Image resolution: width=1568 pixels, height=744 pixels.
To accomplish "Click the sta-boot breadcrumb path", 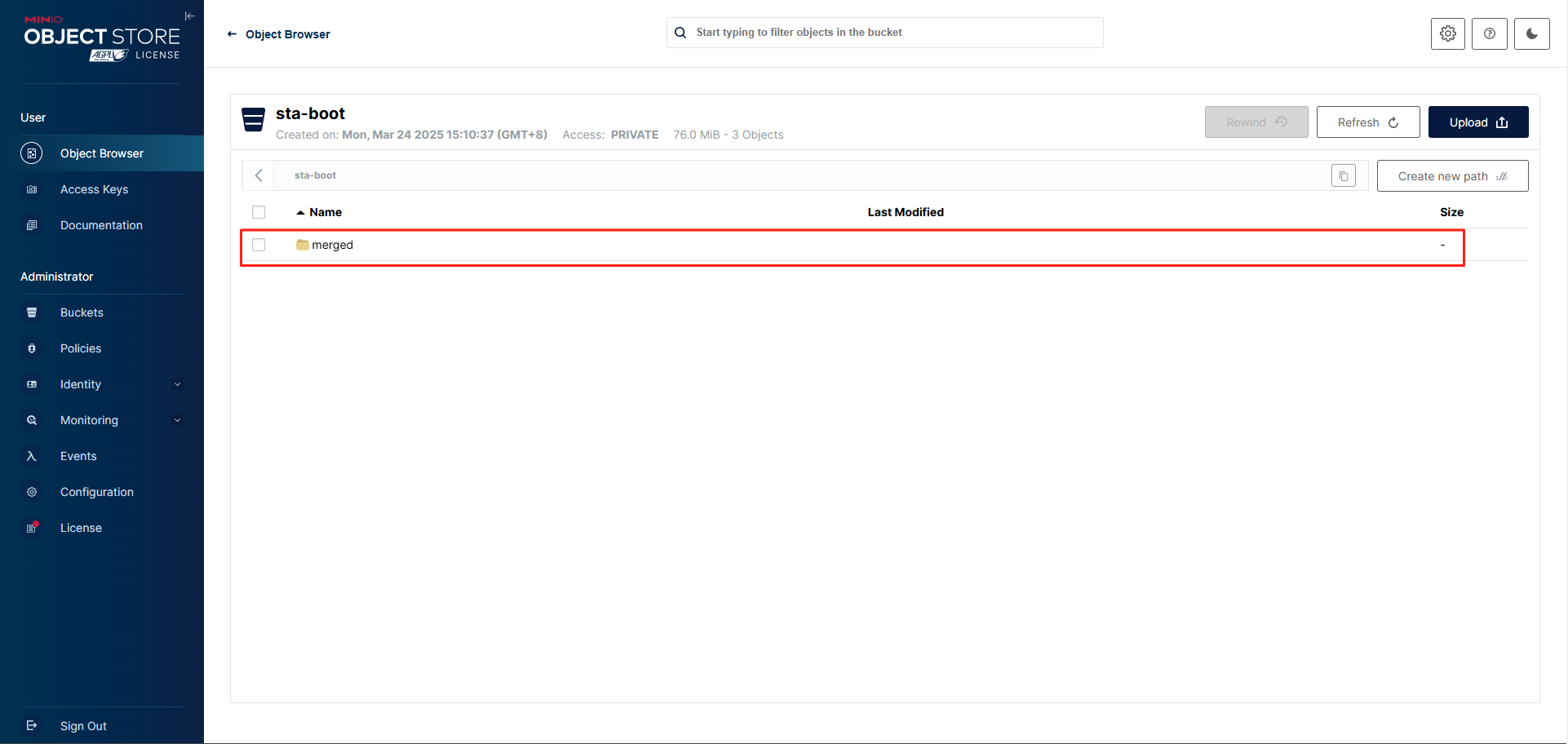I will [x=315, y=175].
